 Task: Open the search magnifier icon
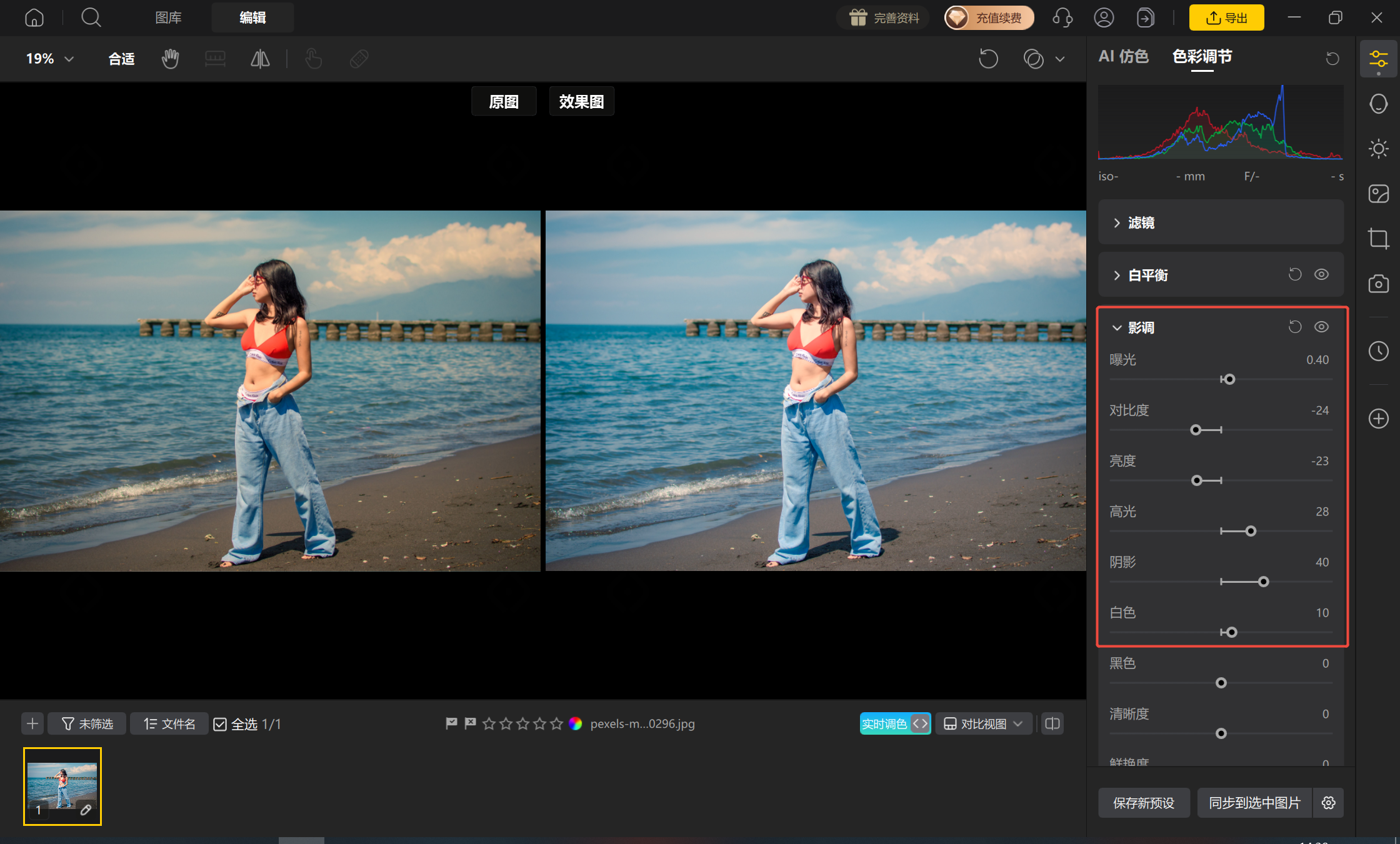click(91, 17)
